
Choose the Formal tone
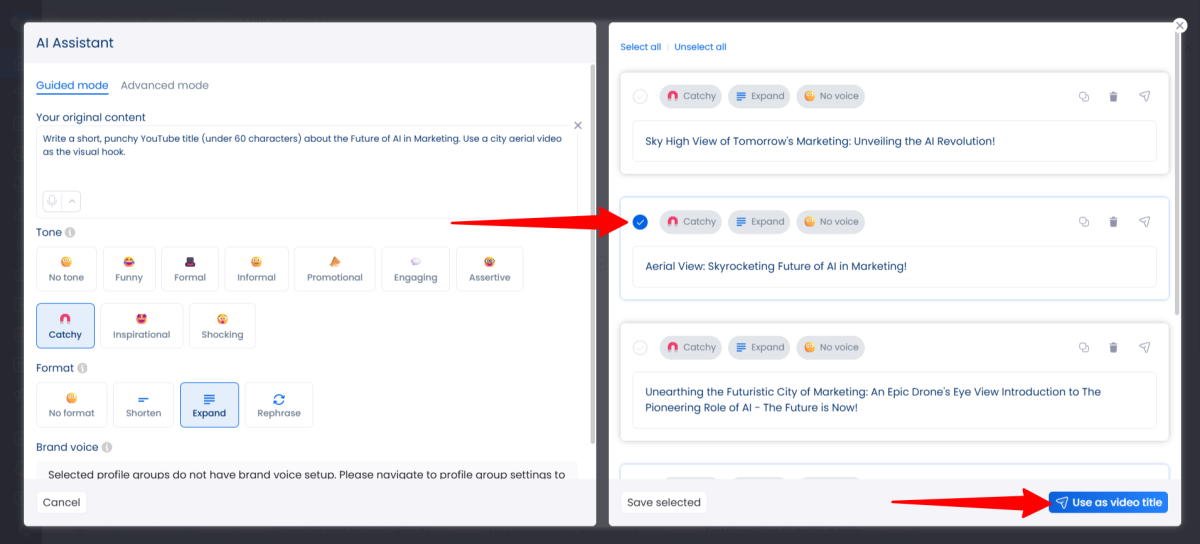(190, 269)
